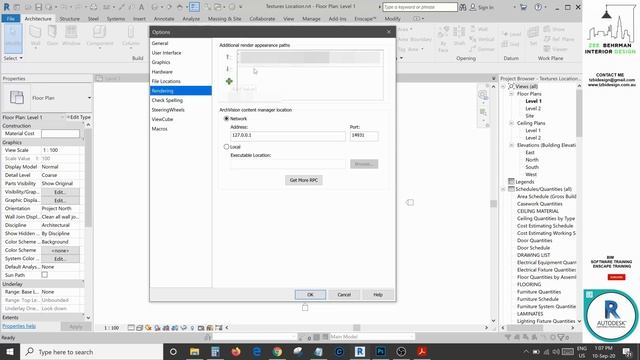The height and width of the screenshot is (360, 640).
Task: Select the Door tool in the ribbon
Action: click(52, 35)
